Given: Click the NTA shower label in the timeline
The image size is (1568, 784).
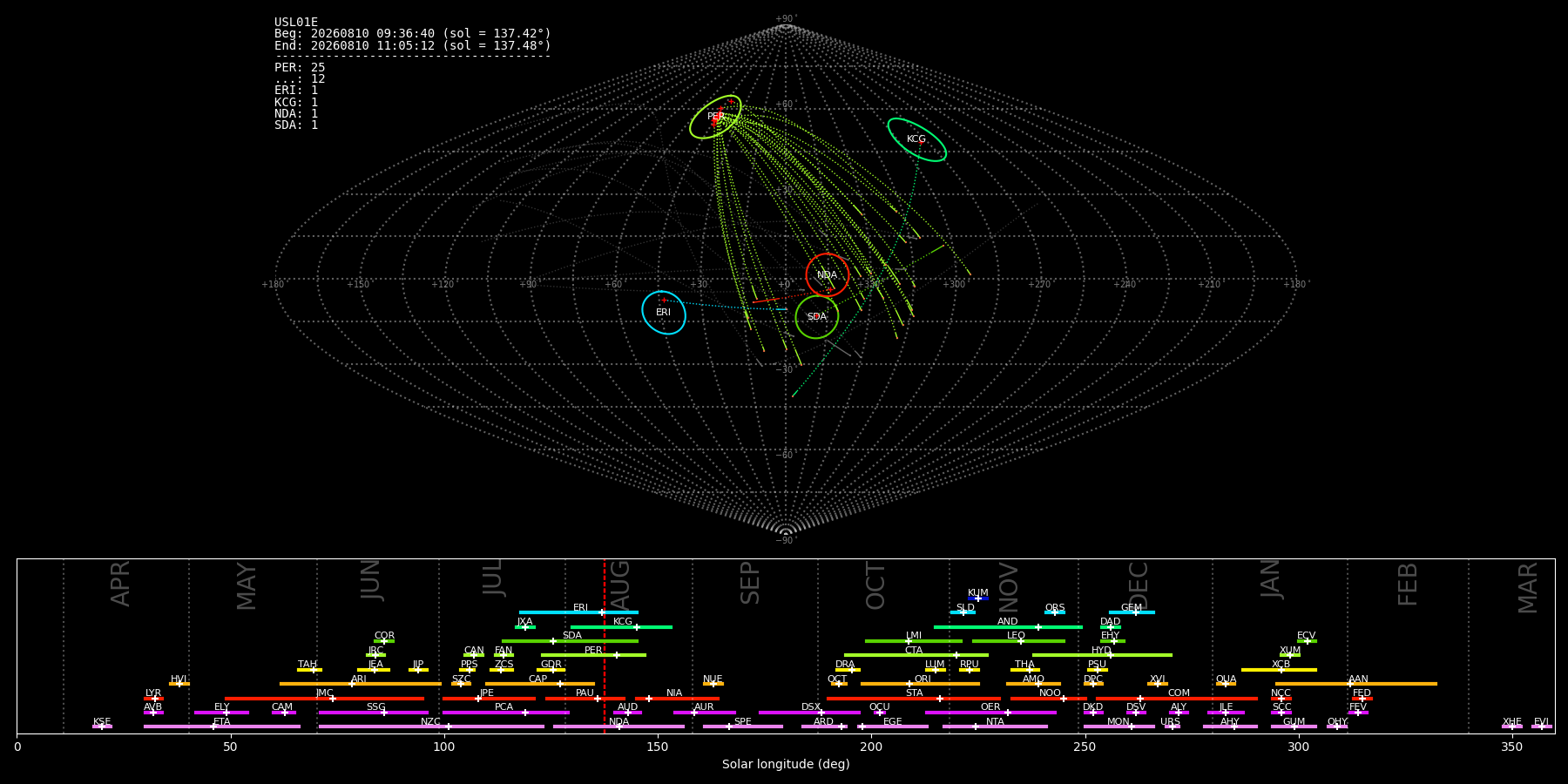Looking at the screenshot, I should click(995, 722).
